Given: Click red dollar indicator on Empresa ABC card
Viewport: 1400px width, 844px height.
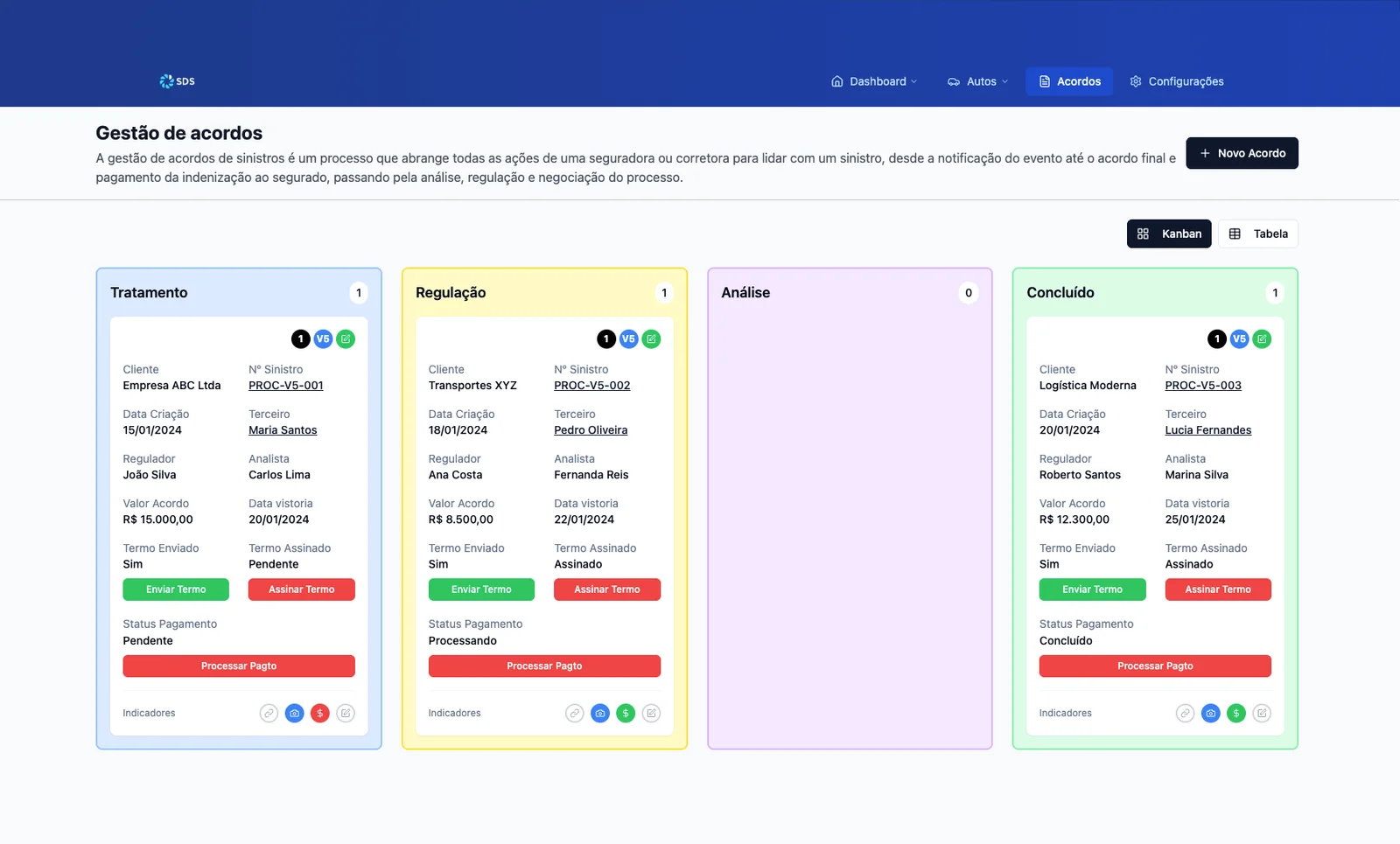Looking at the screenshot, I should pos(320,714).
